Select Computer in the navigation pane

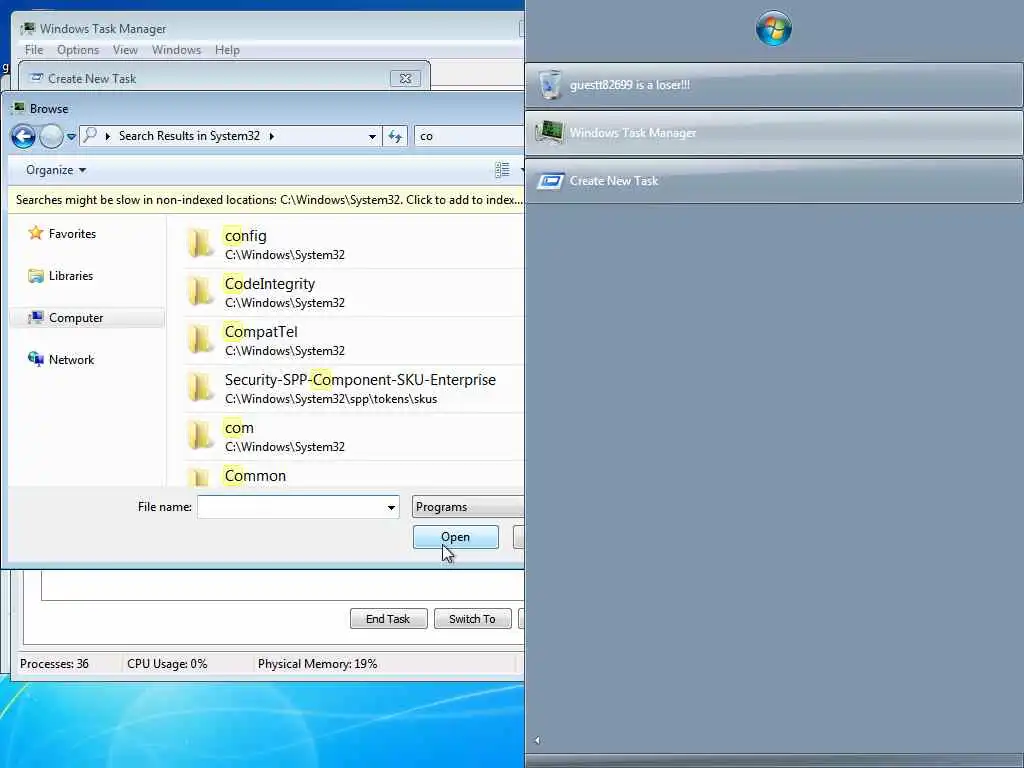76,318
